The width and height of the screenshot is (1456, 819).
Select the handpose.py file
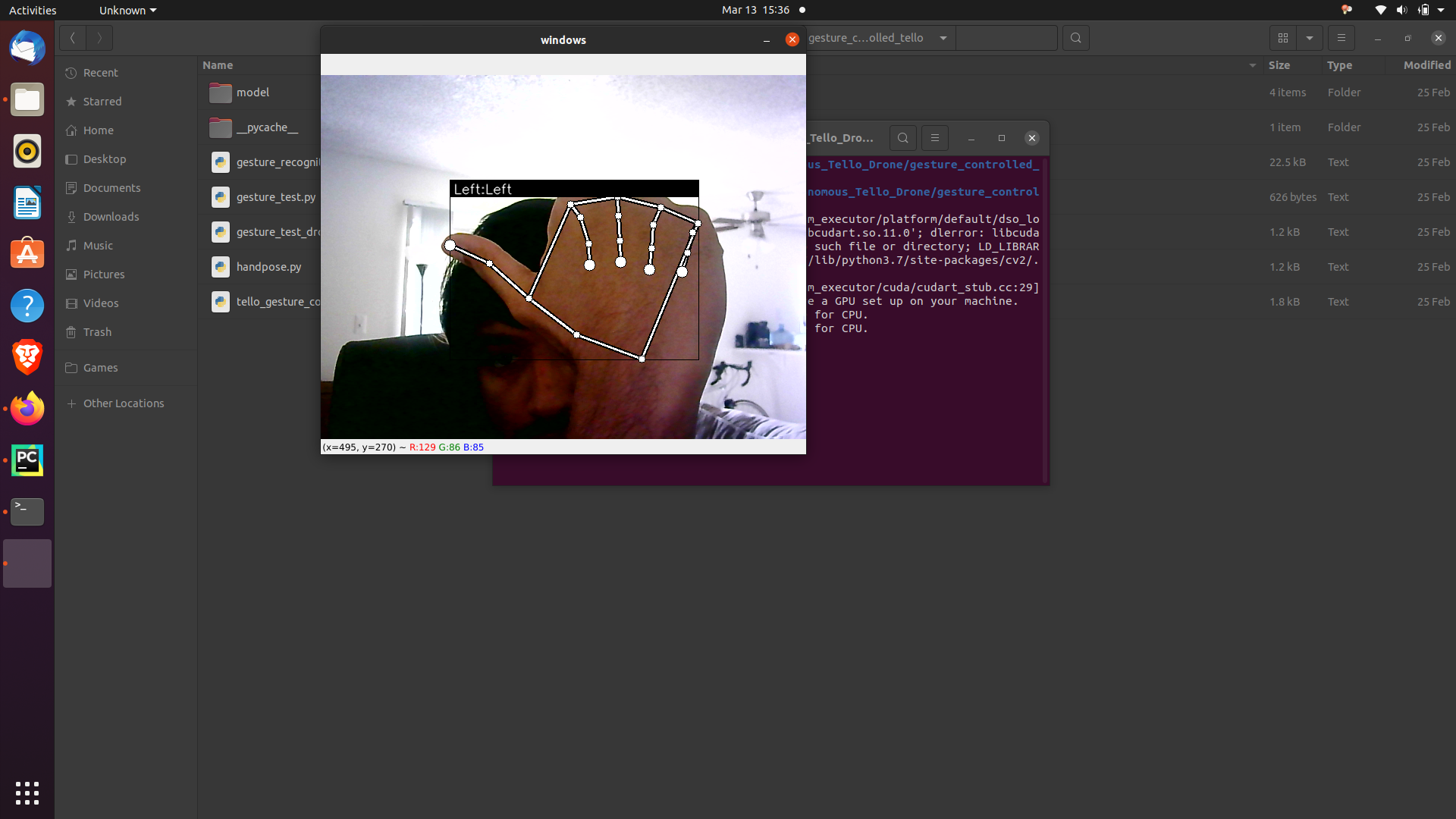point(268,267)
